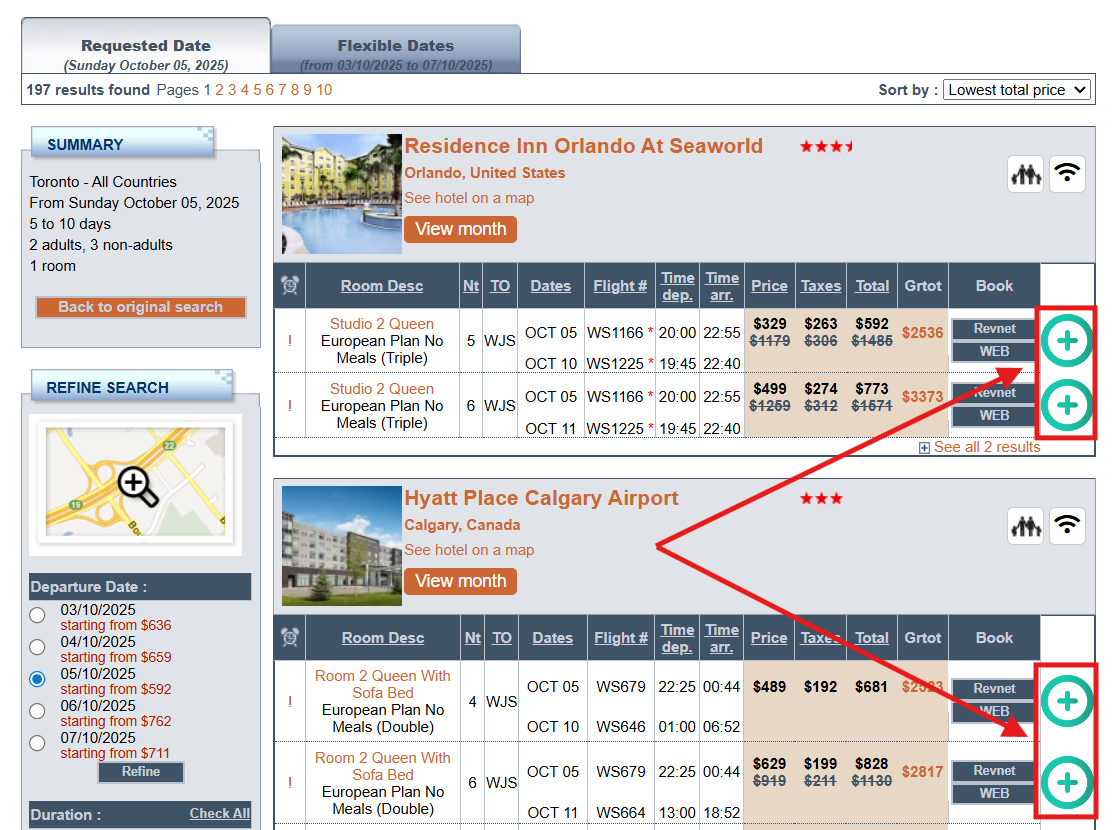
Task: Open the Residence Inn Orlando hotel photo
Action: click(342, 194)
